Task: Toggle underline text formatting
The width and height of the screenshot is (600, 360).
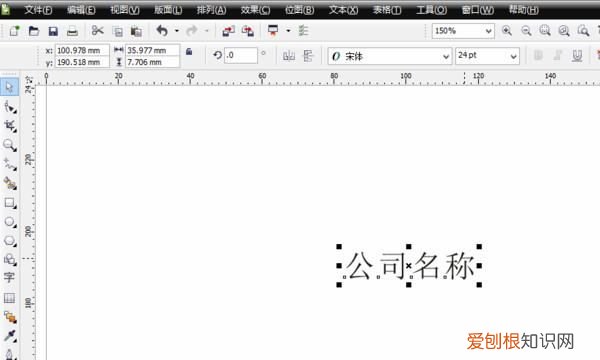Action: point(577,56)
